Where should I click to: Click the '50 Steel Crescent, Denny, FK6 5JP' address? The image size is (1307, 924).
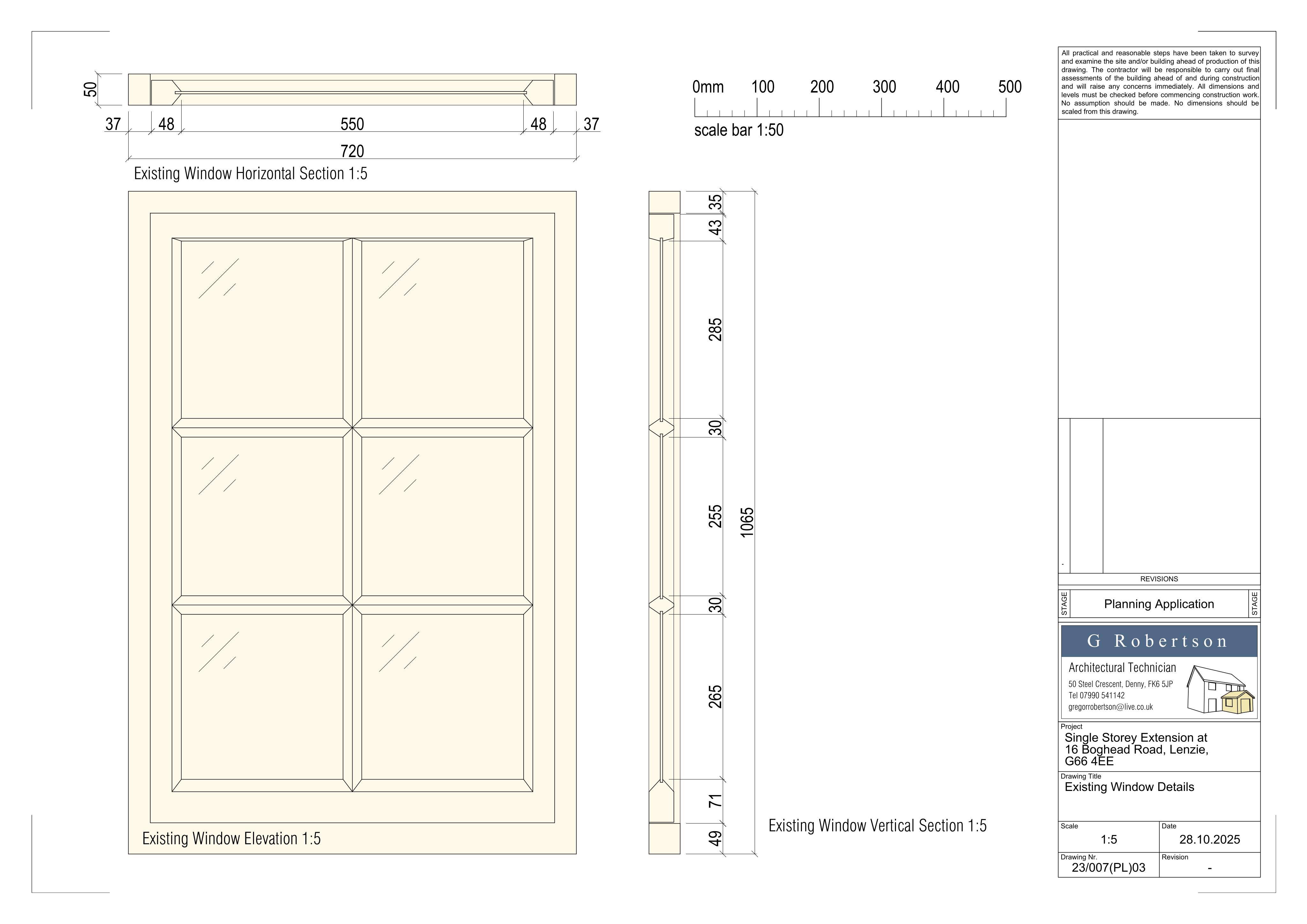1120,684
